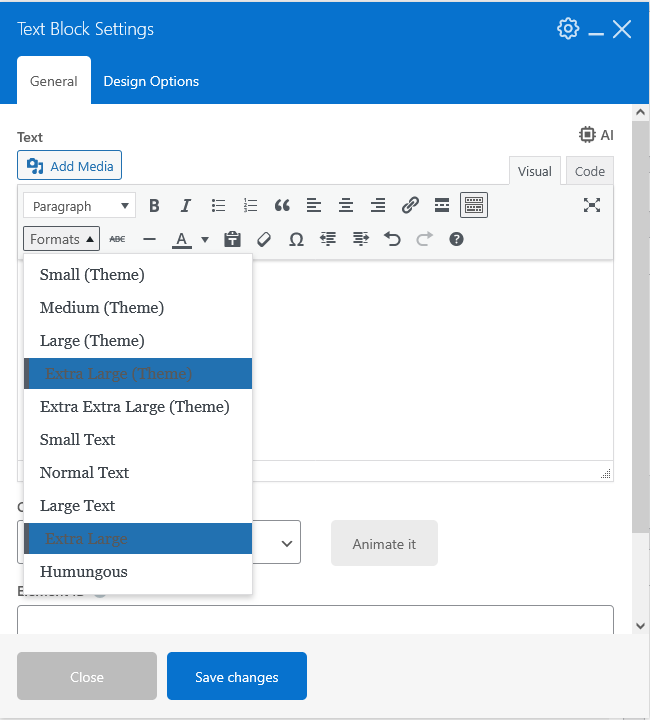This screenshot has width=650, height=720.
Task: Switch to the Design Options tab
Action: [x=151, y=81]
